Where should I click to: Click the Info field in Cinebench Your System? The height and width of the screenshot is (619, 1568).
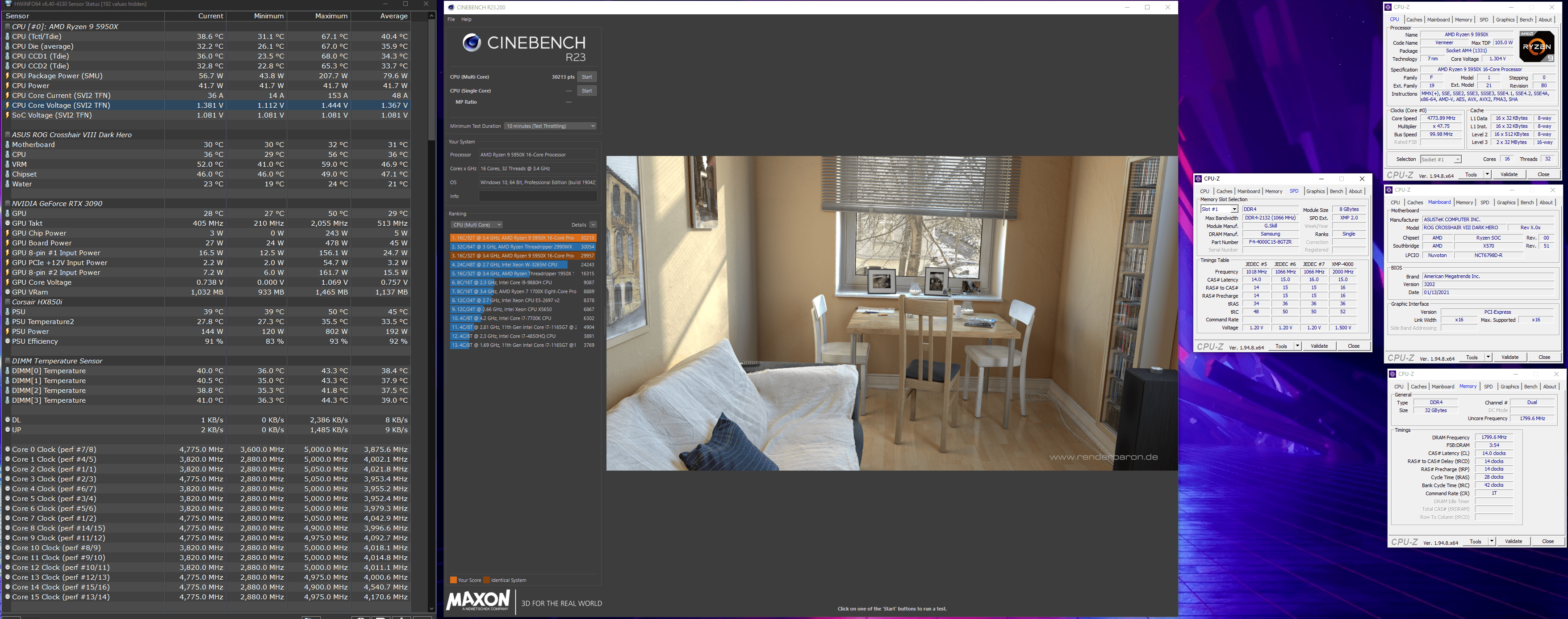537,196
